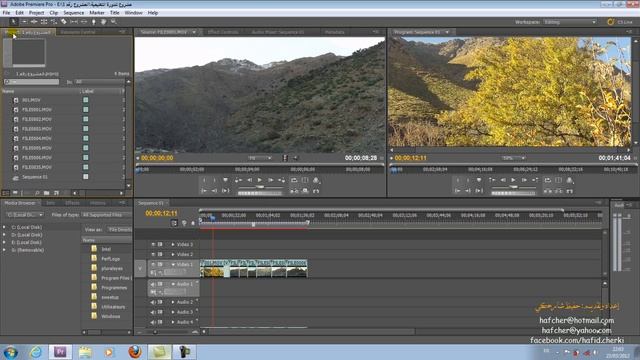The height and width of the screenshot is (360, 640).
Task: Select the Slip tool
Action: pos(74,22)
